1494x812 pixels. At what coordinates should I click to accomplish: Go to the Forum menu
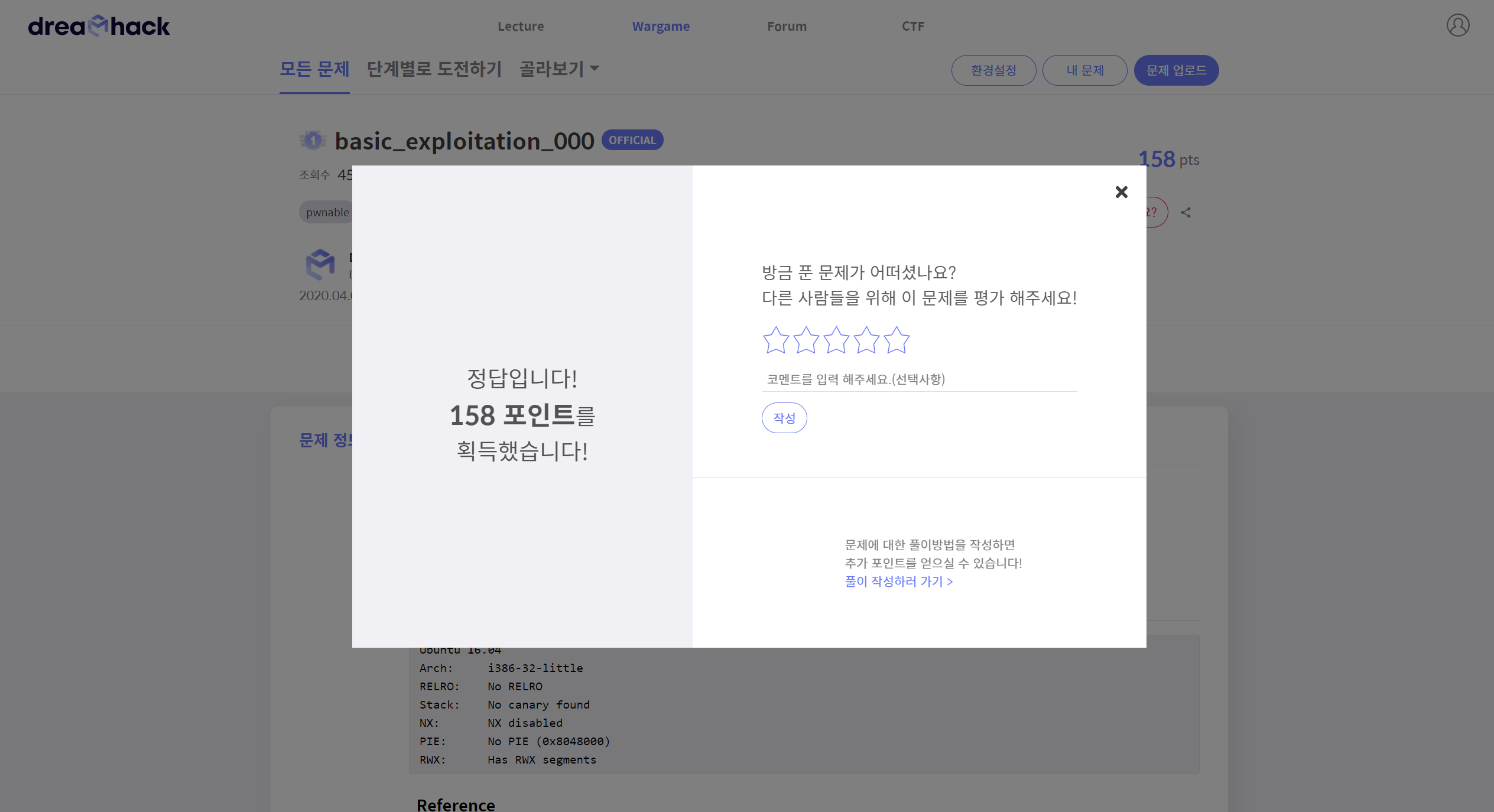[787, 27]
